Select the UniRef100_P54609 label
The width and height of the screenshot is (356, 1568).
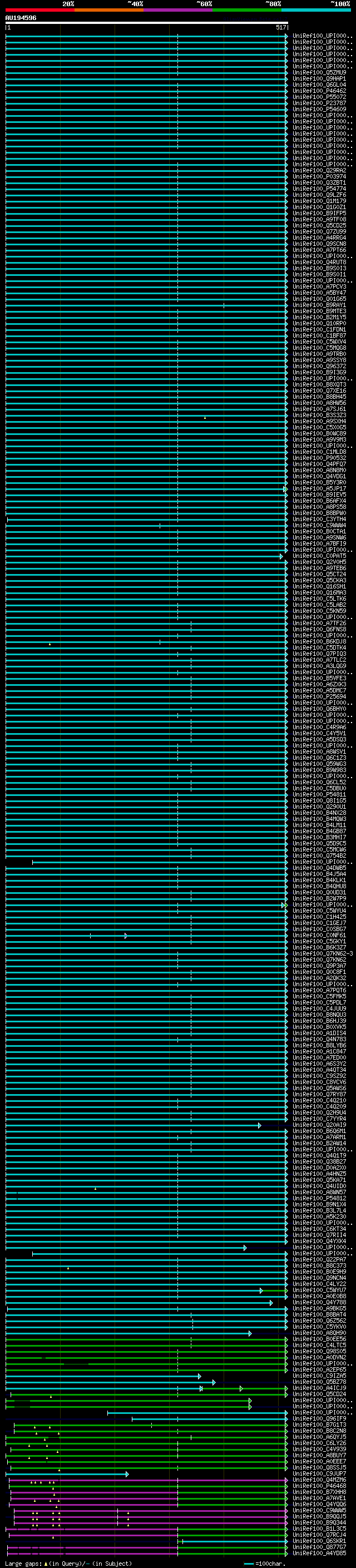[x=319, y=109]
